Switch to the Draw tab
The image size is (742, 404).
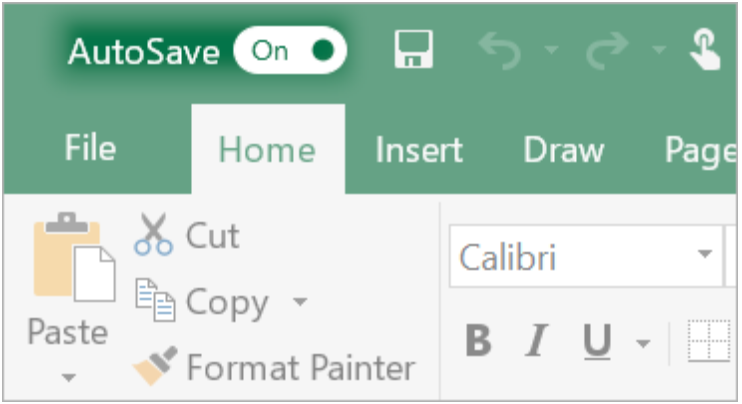[564, 150]
